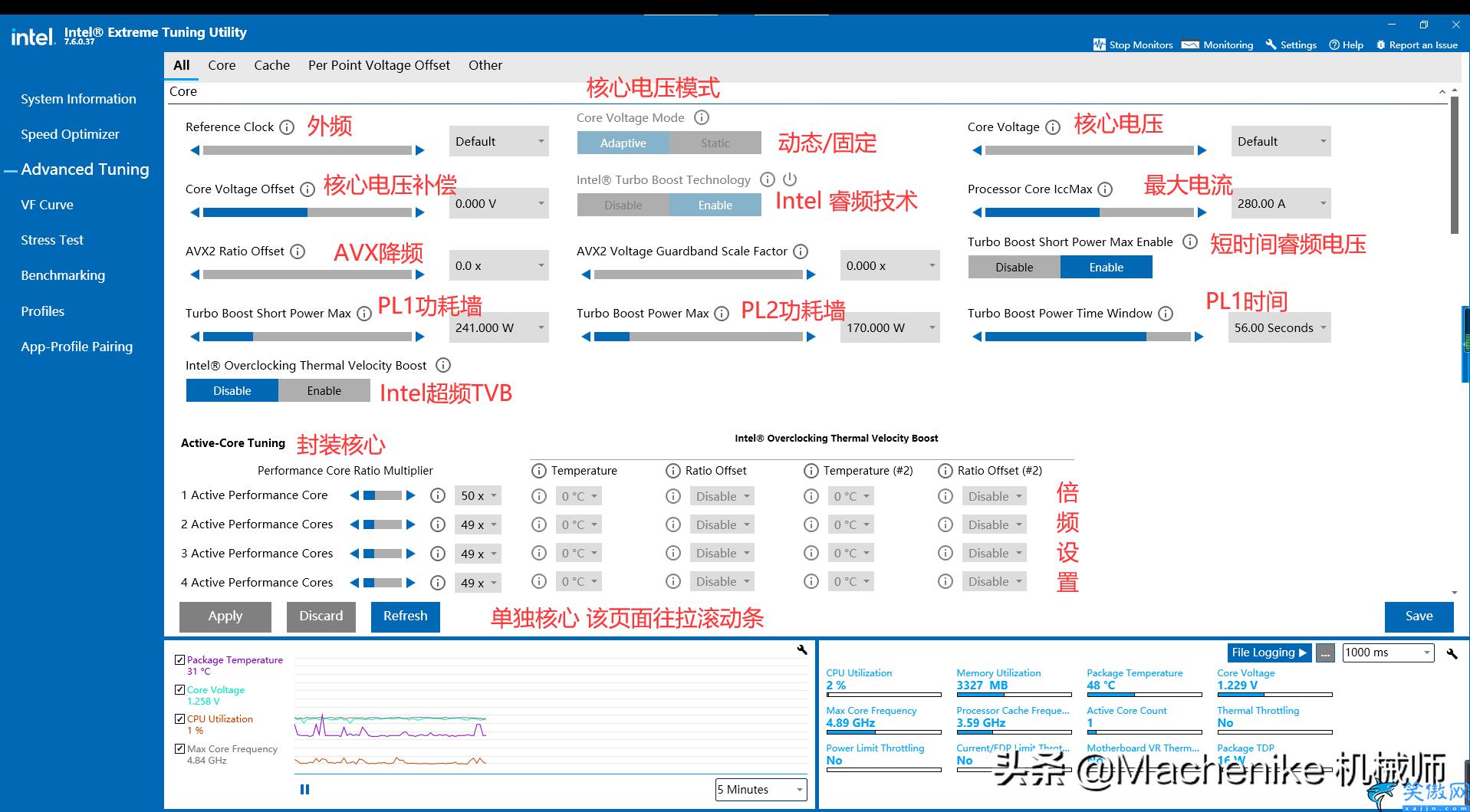Click the Refresh button
The height and width of the screenshot is (812, 1470).
tap(406, 616)
